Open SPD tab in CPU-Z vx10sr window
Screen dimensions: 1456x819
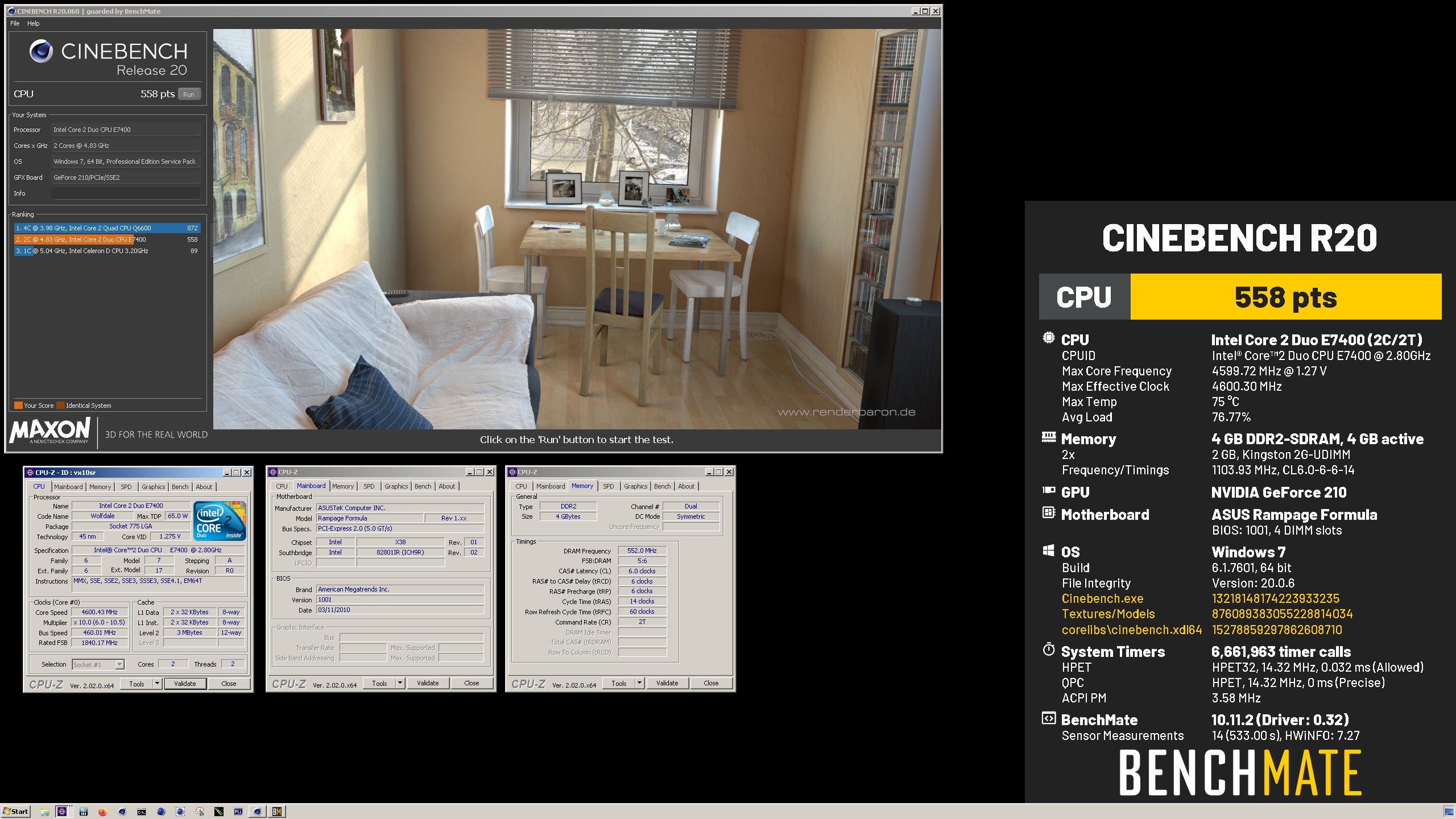pos(126,487)
